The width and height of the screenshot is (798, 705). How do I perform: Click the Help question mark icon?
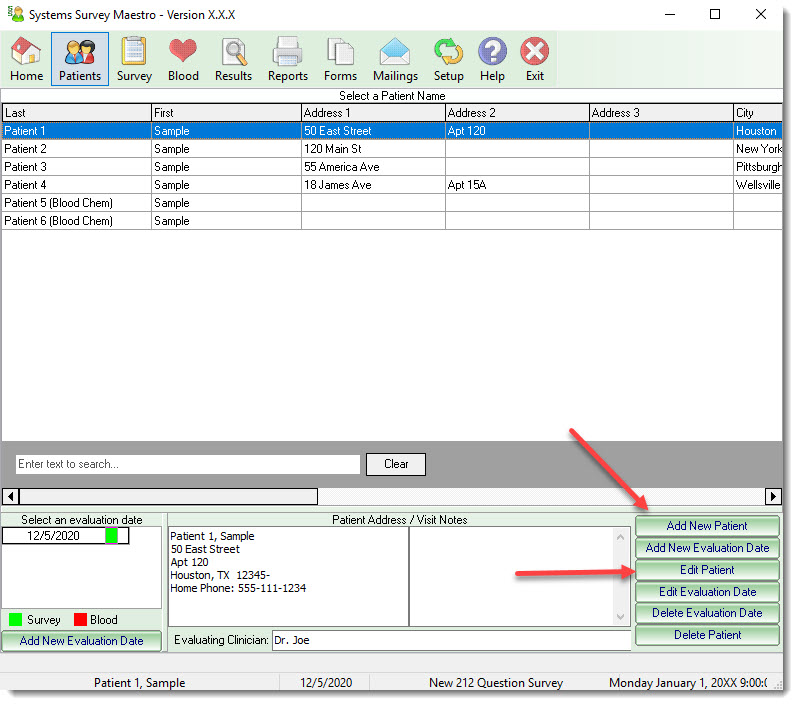pos(492,58)
